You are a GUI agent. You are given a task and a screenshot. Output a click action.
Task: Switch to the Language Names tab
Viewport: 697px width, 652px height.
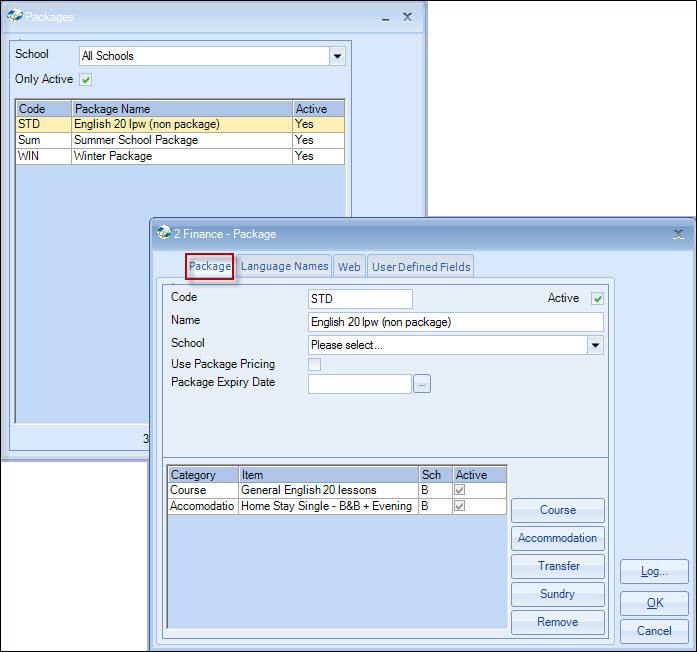click(284, 266)
